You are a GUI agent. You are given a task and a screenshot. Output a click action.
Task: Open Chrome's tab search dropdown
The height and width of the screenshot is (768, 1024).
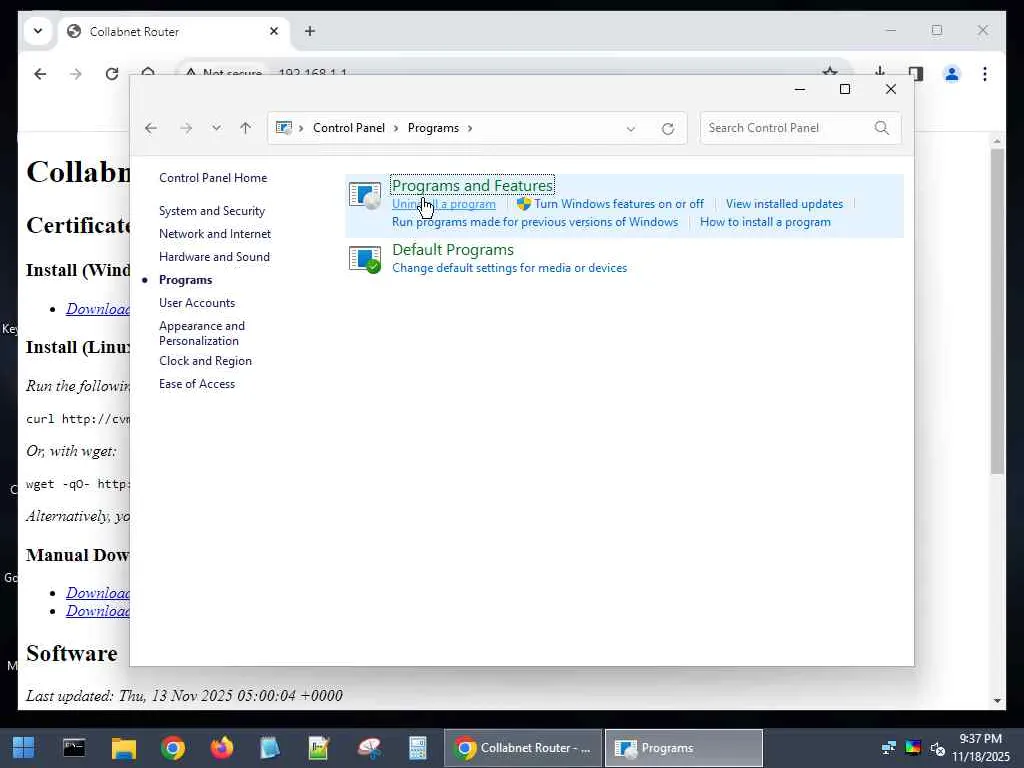[x=38, y=31]
